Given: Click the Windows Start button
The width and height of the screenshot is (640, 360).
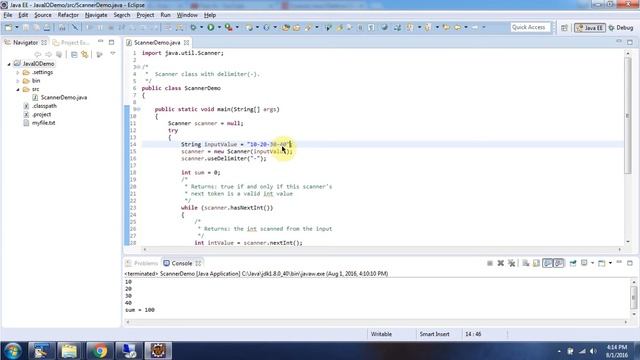Looking at the screenshot, I should click(13, 351).
